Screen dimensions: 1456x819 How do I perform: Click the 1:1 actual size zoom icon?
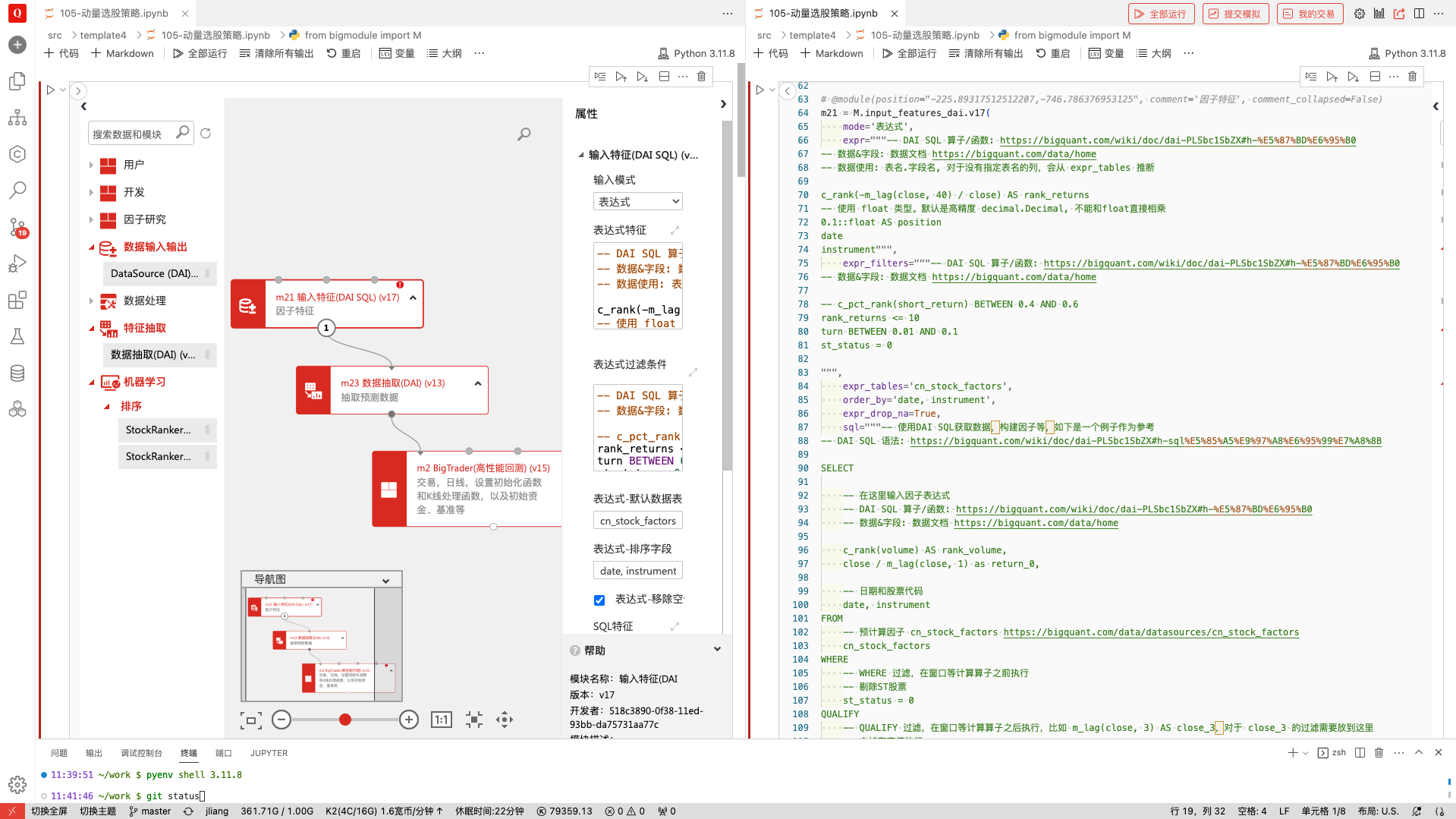point(441,720)
